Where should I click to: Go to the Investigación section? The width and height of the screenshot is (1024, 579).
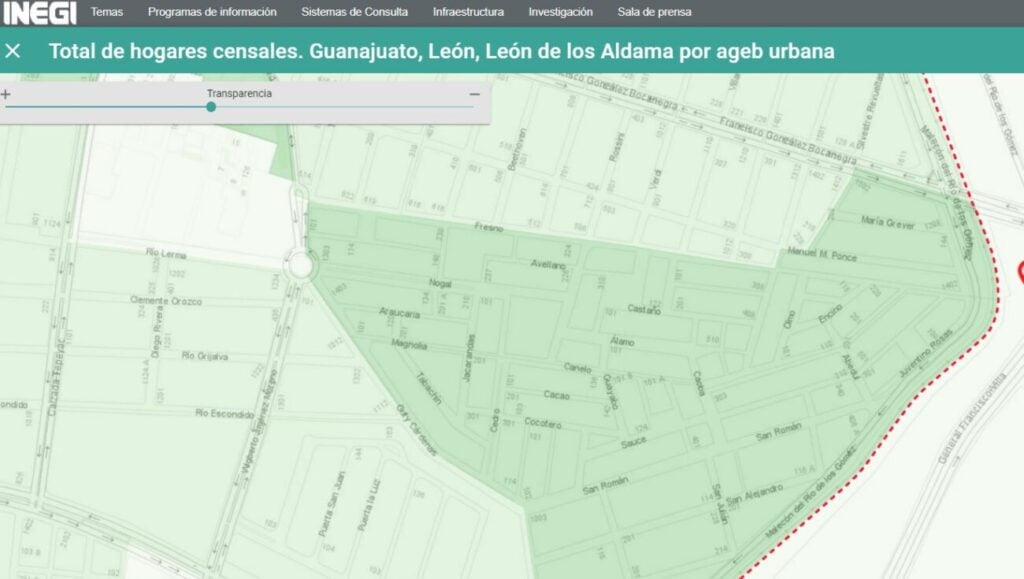(x=560, y=12)
